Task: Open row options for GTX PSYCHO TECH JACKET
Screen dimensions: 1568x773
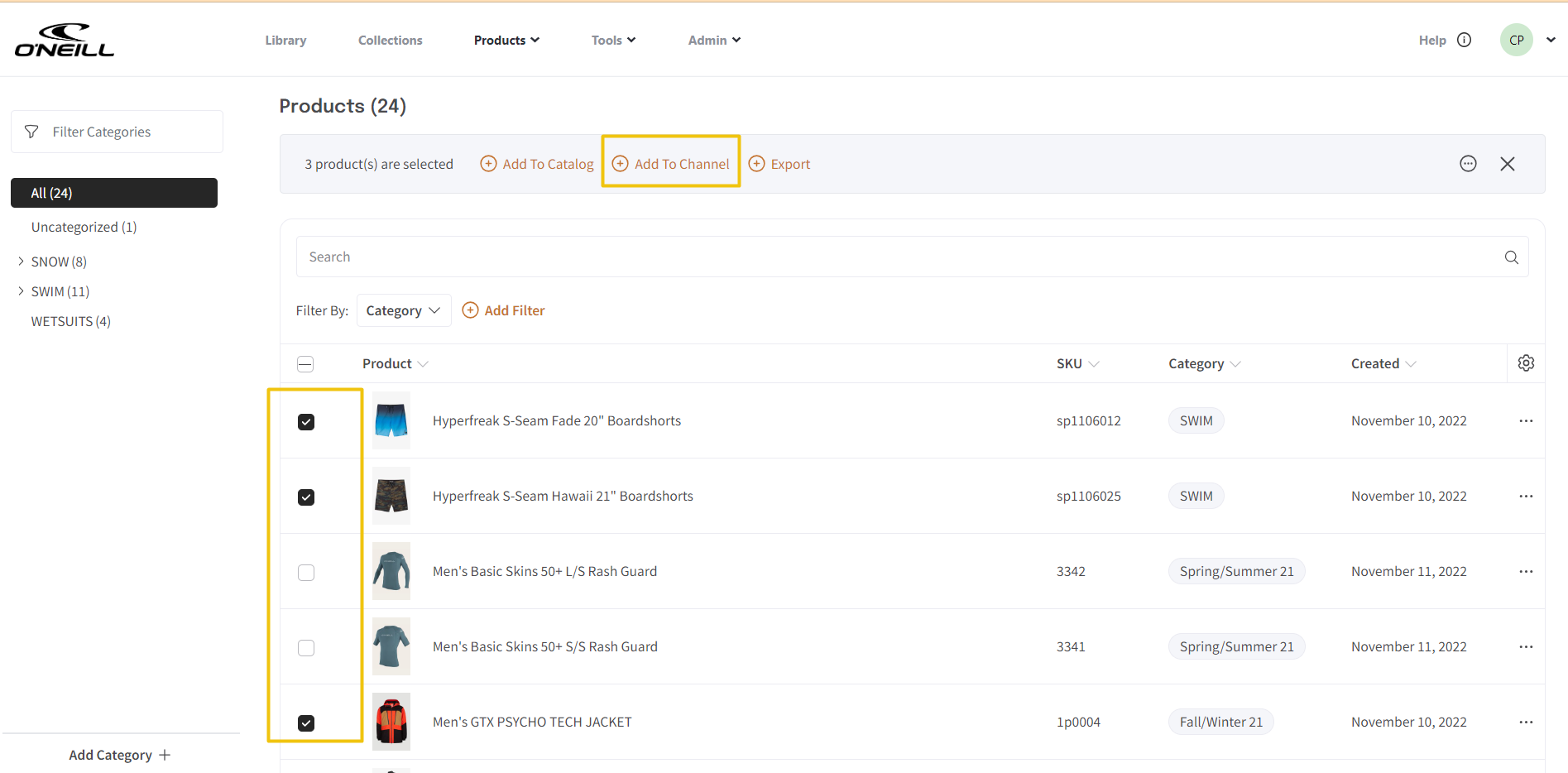Action: [x=1526, y=723]
